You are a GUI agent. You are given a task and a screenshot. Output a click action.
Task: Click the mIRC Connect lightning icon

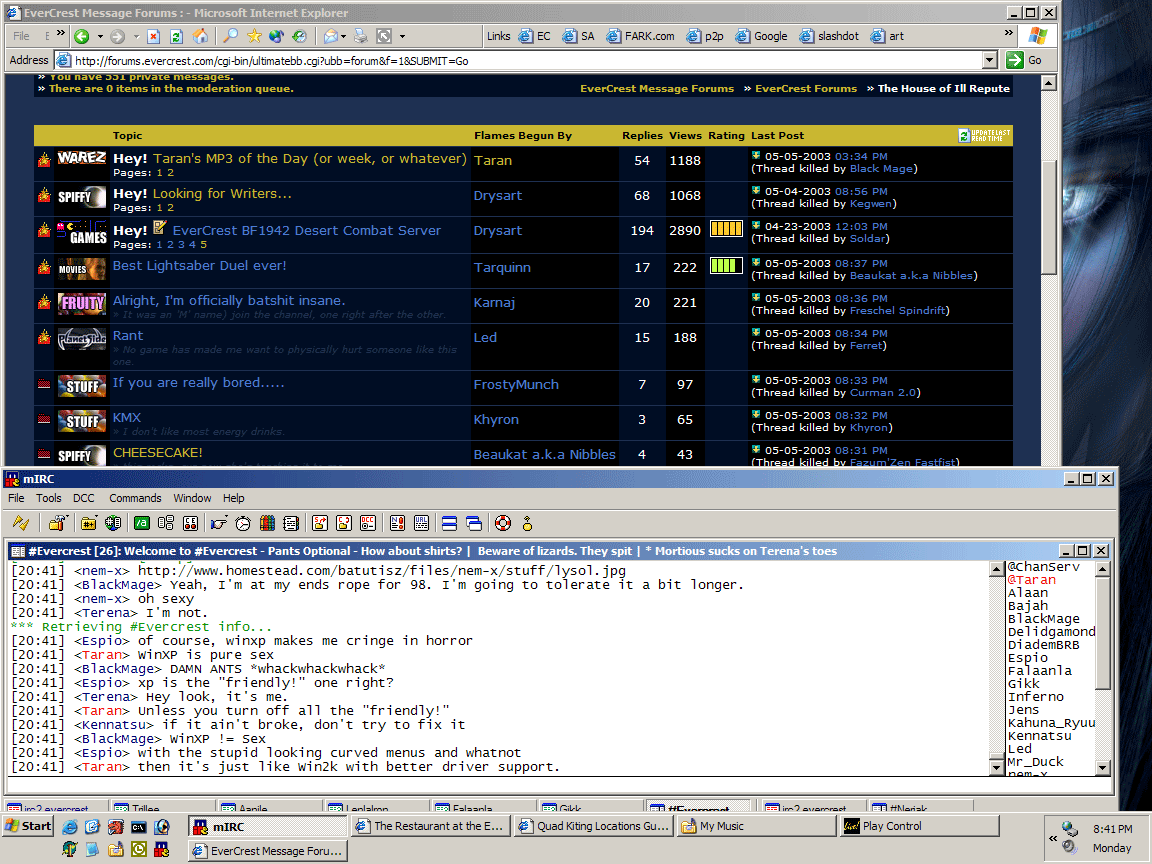[21, 523]
